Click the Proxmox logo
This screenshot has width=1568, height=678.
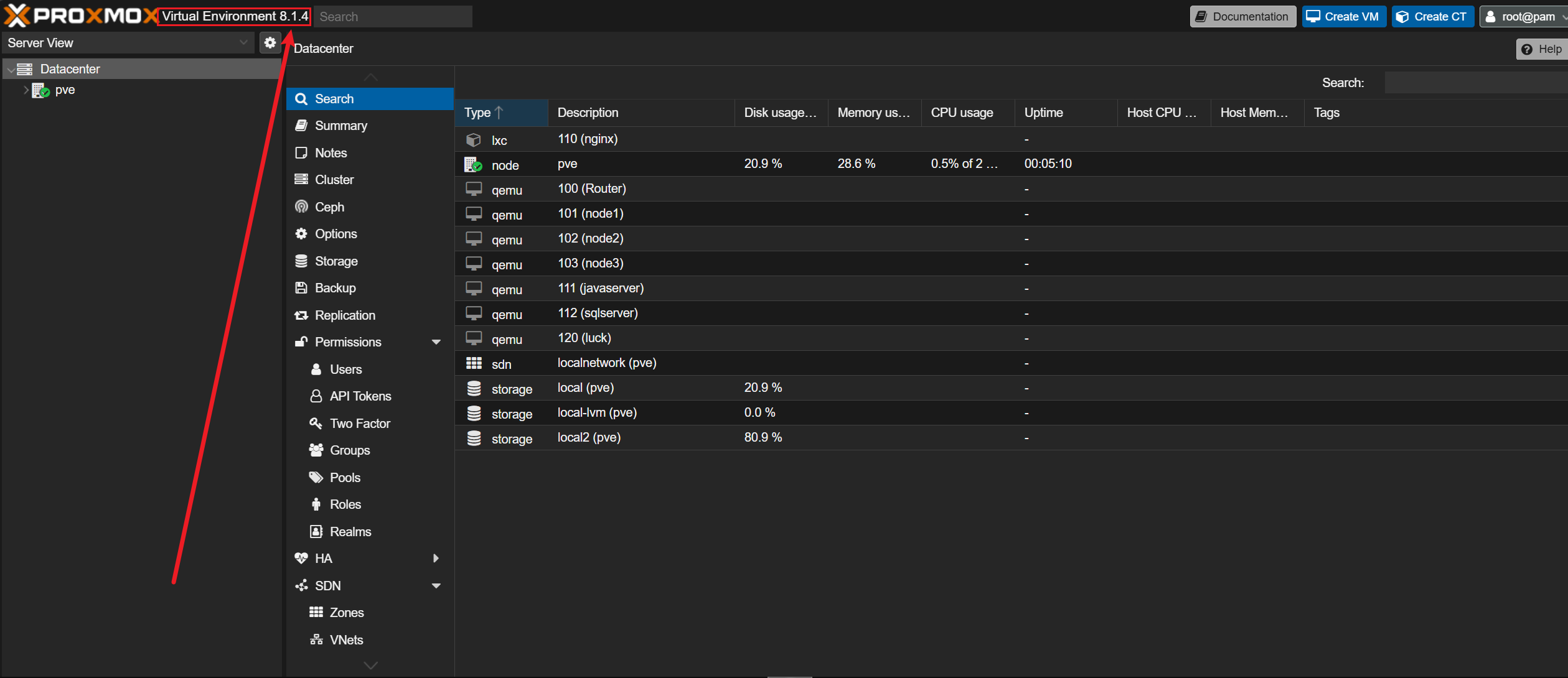tap(80, 16)
